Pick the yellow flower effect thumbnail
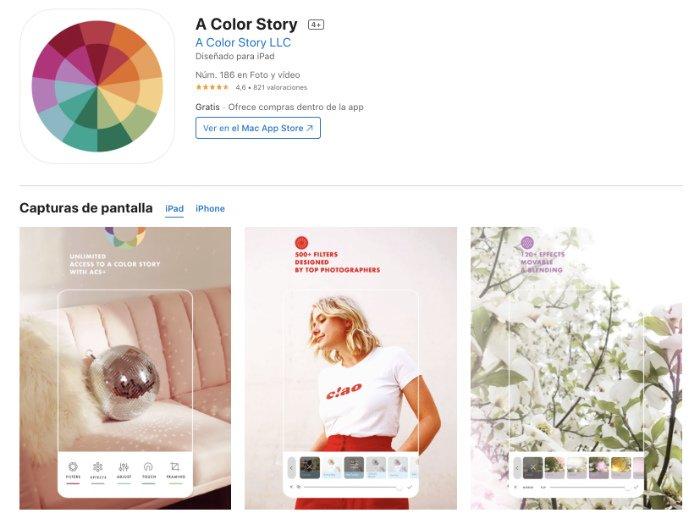 pos(621,468)
